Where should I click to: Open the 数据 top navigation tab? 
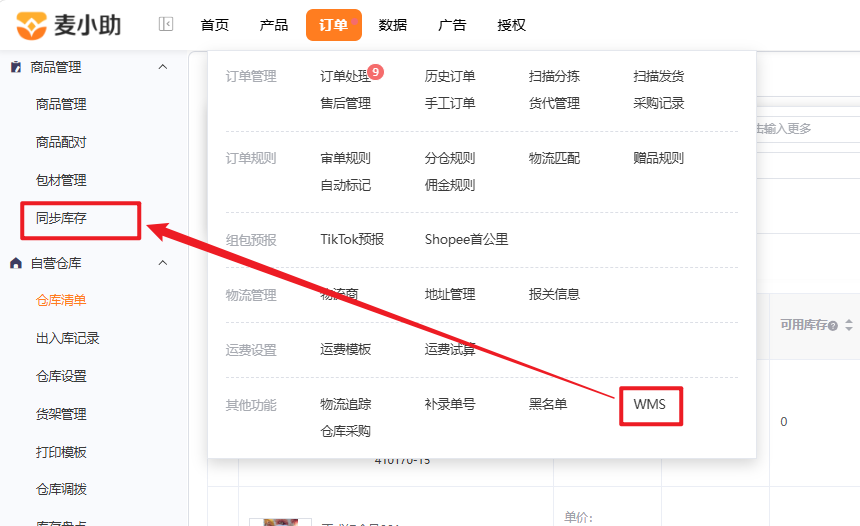coord(393,25)
